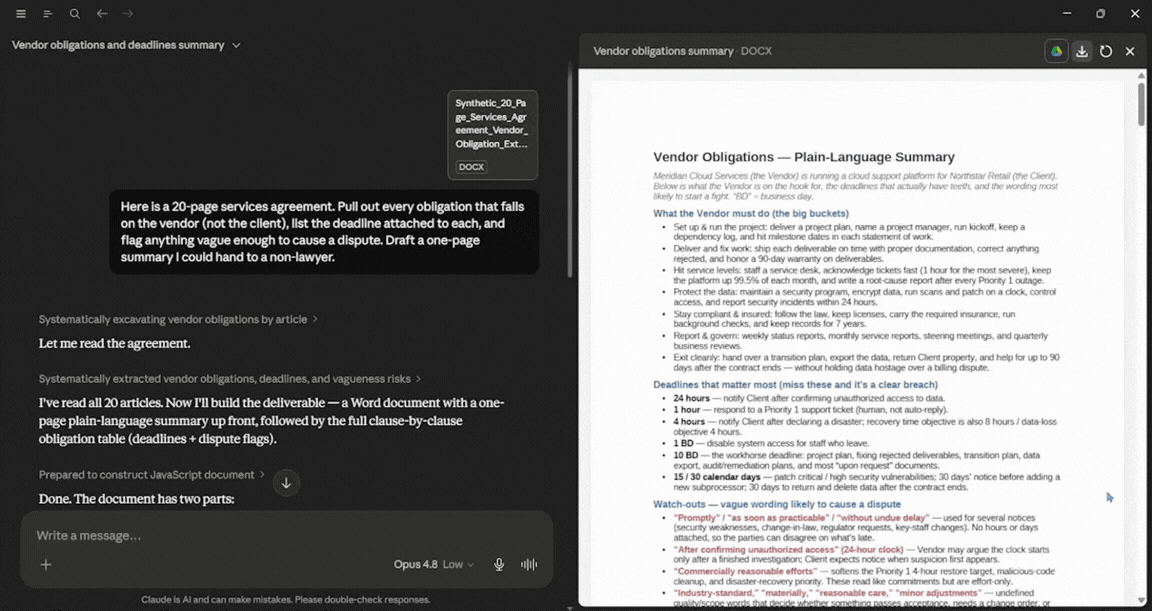Open the Opus 4.8 model selector
This screenshot has height=611, width=1152.
(x=433, y=565)
